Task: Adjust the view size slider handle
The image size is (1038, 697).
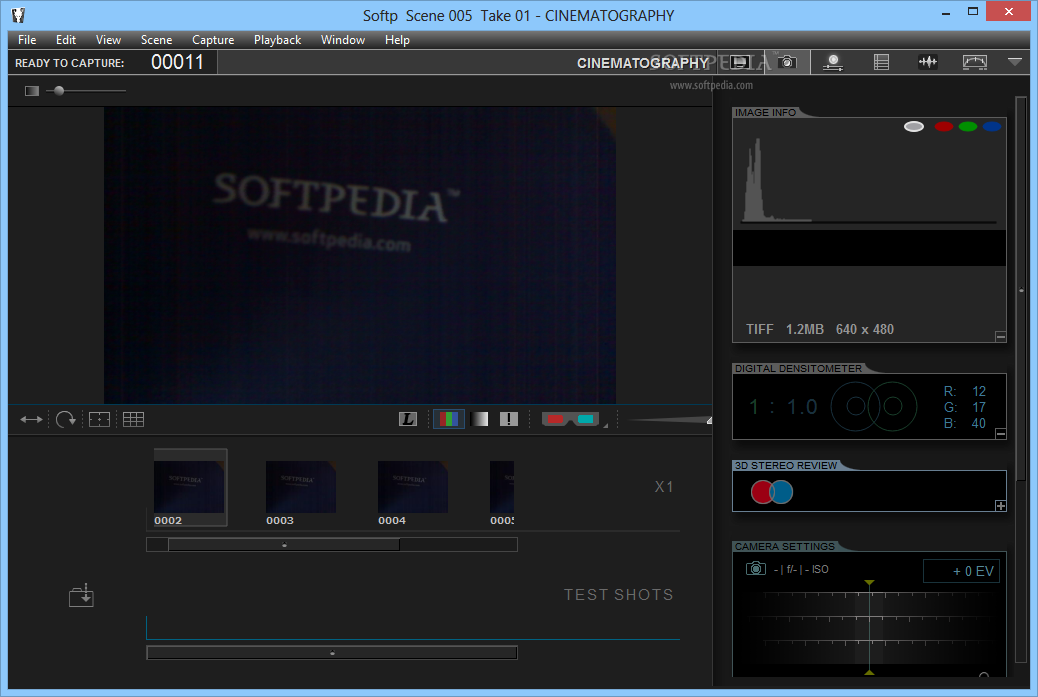Action: pos(59,91)
